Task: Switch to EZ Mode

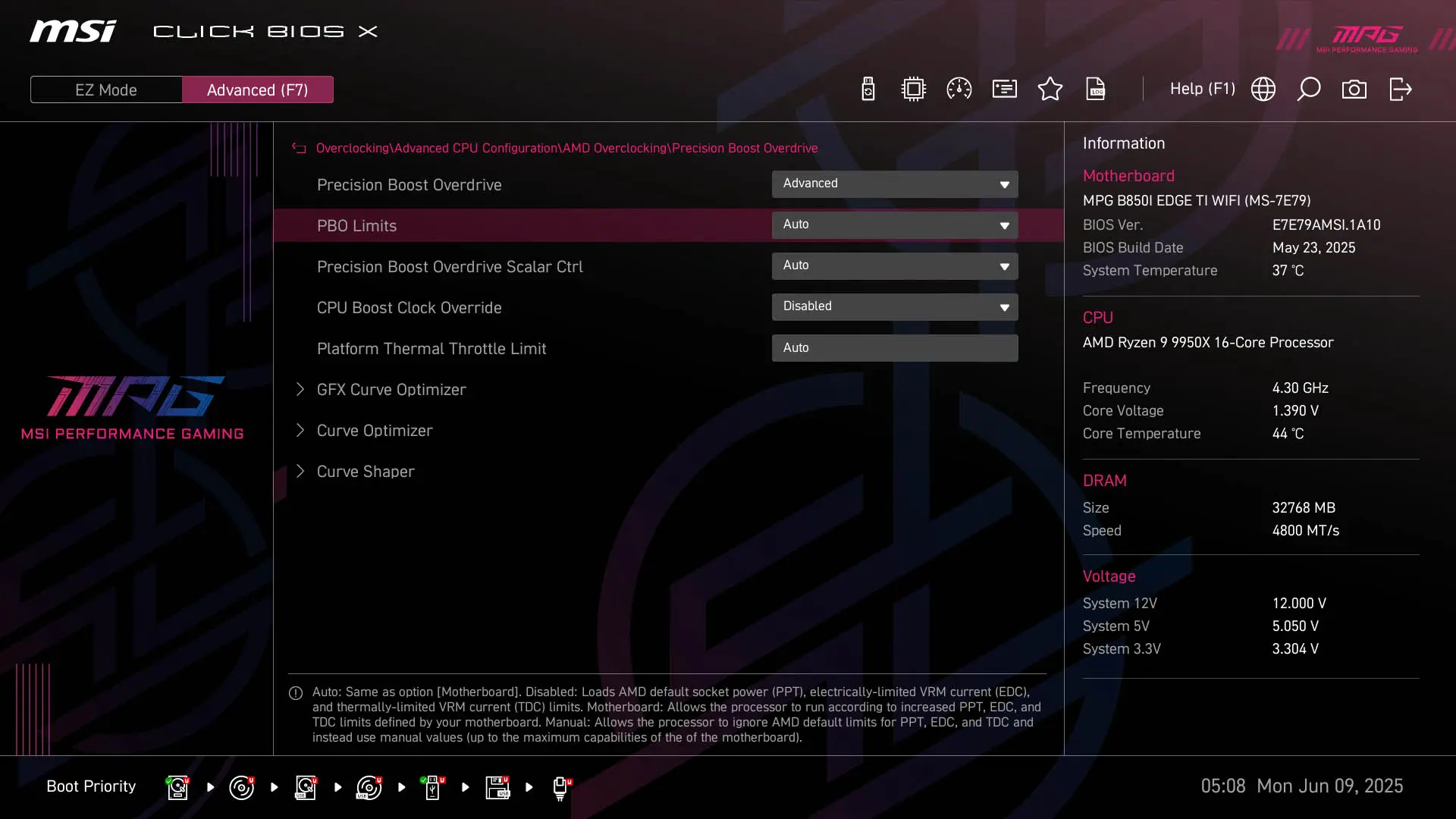Action: point(106,89)
